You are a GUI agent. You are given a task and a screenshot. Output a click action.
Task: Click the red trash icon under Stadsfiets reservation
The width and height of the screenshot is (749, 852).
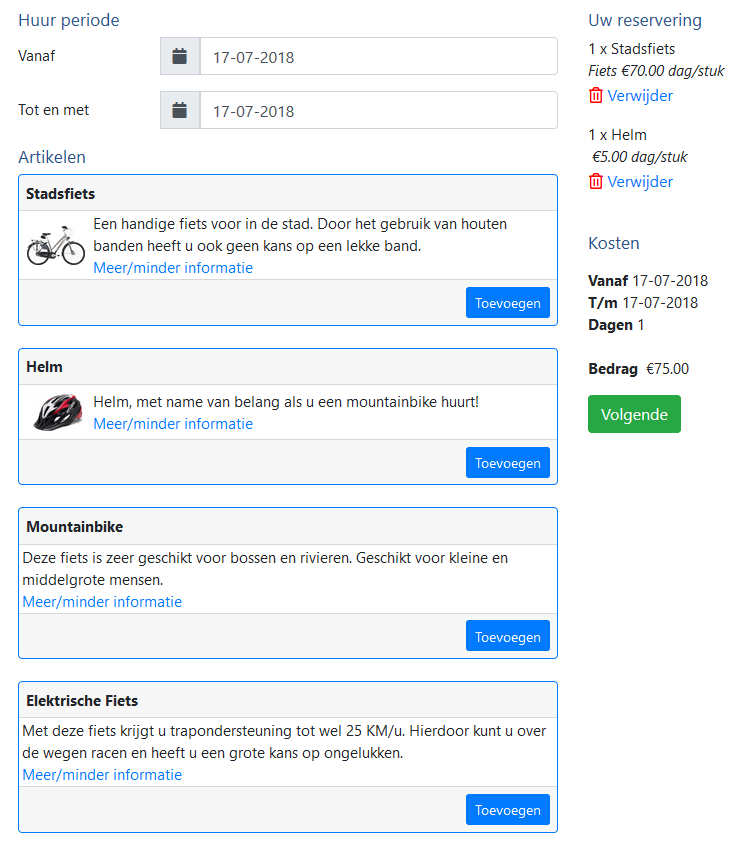pos(596,95)
